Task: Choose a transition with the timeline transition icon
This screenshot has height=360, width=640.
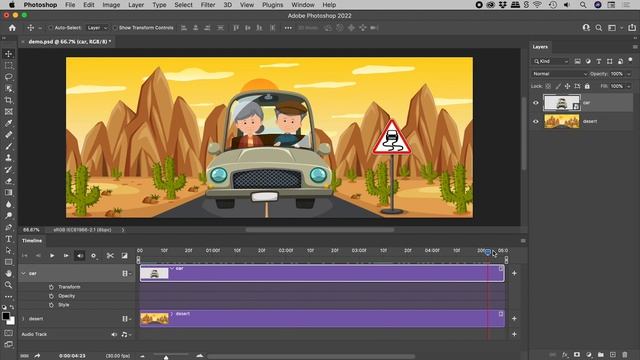Action: pos(124,256)
